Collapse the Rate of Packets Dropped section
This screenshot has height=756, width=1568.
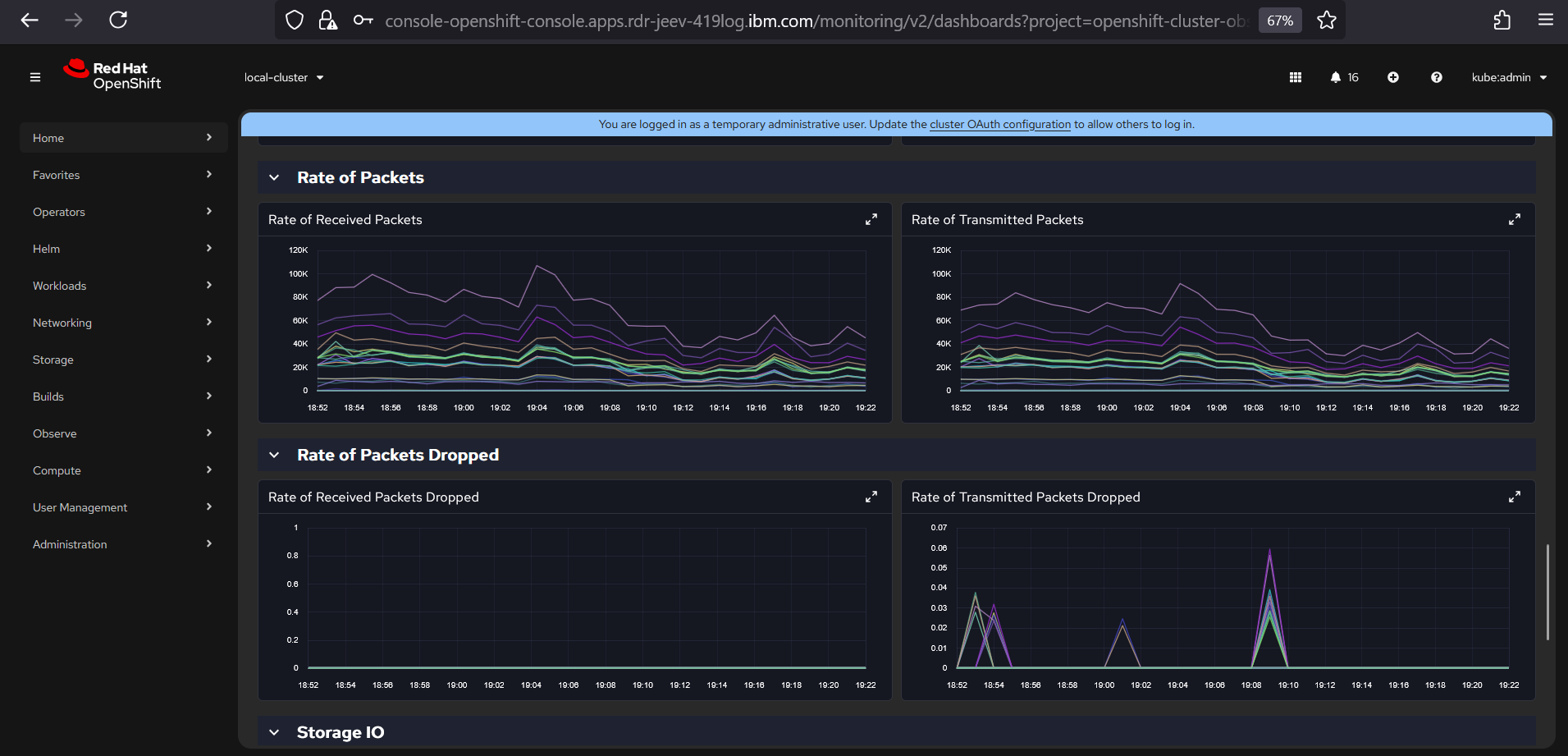275,455
